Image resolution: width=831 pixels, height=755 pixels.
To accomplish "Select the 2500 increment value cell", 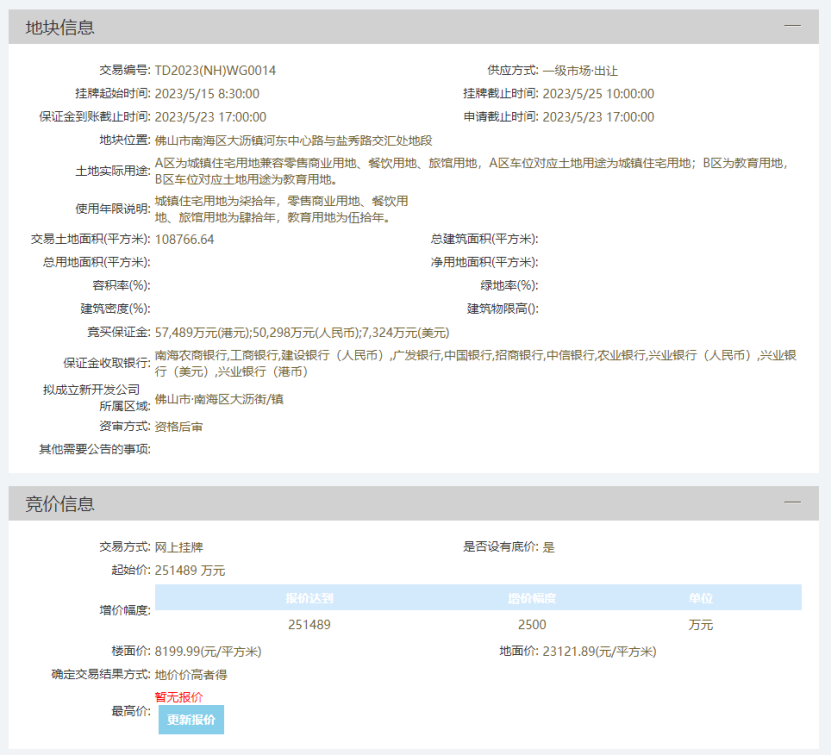I will 532,625.
